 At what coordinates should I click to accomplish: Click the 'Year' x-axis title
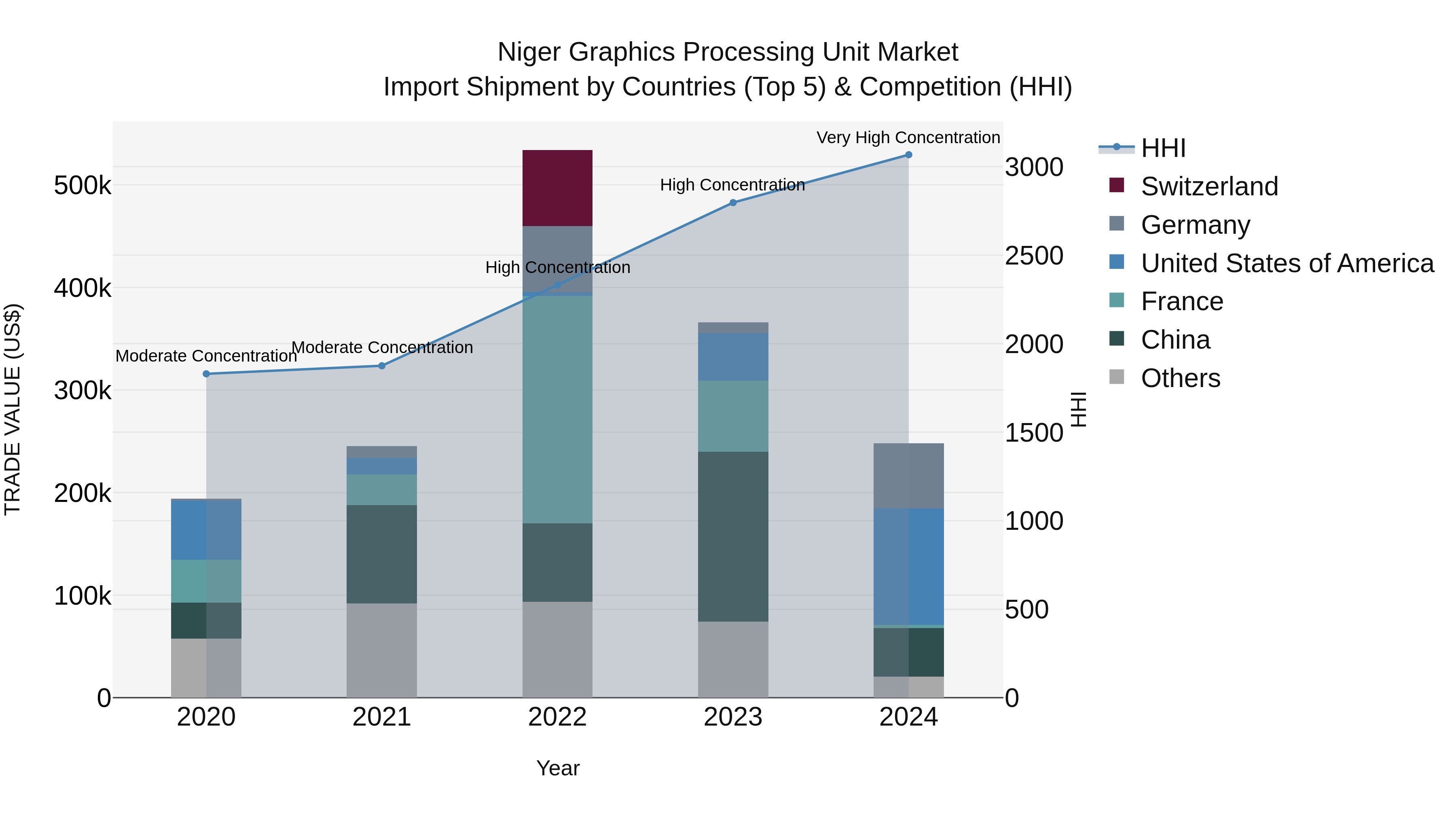tap(558, 769)
